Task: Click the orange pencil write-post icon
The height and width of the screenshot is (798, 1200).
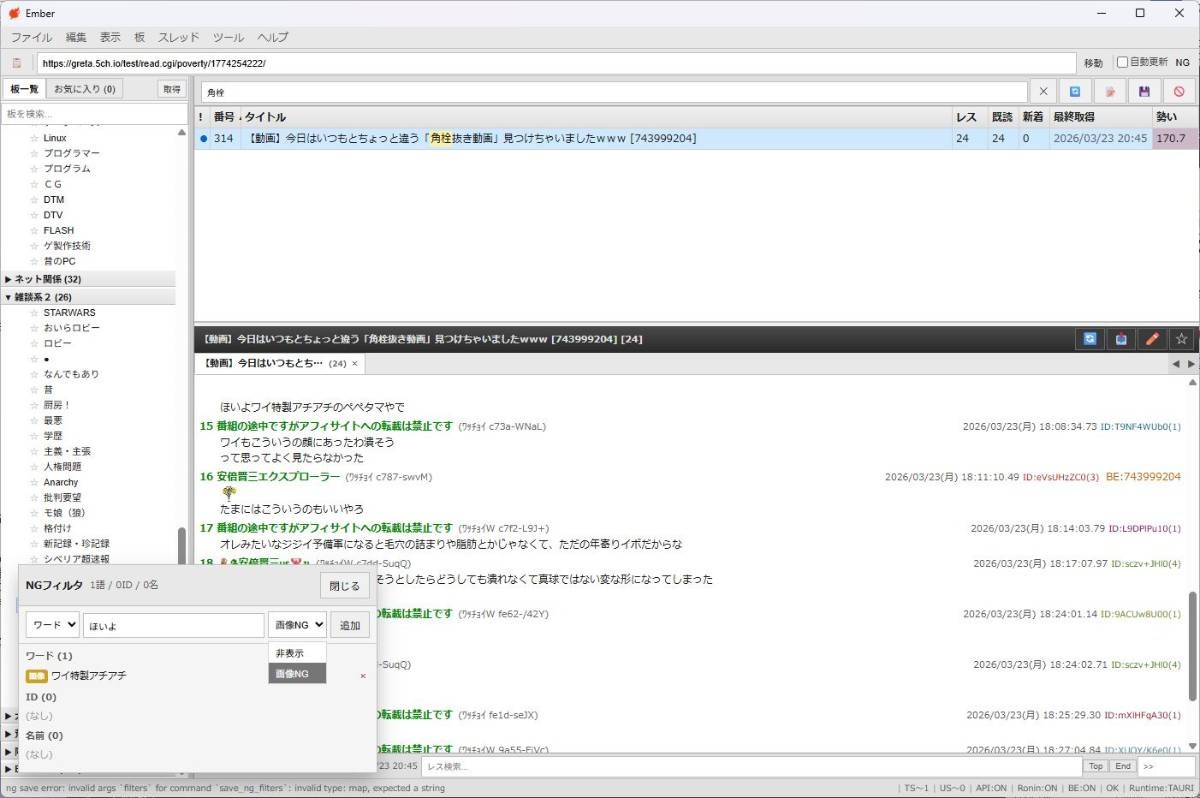Action: coord(1151,339)
